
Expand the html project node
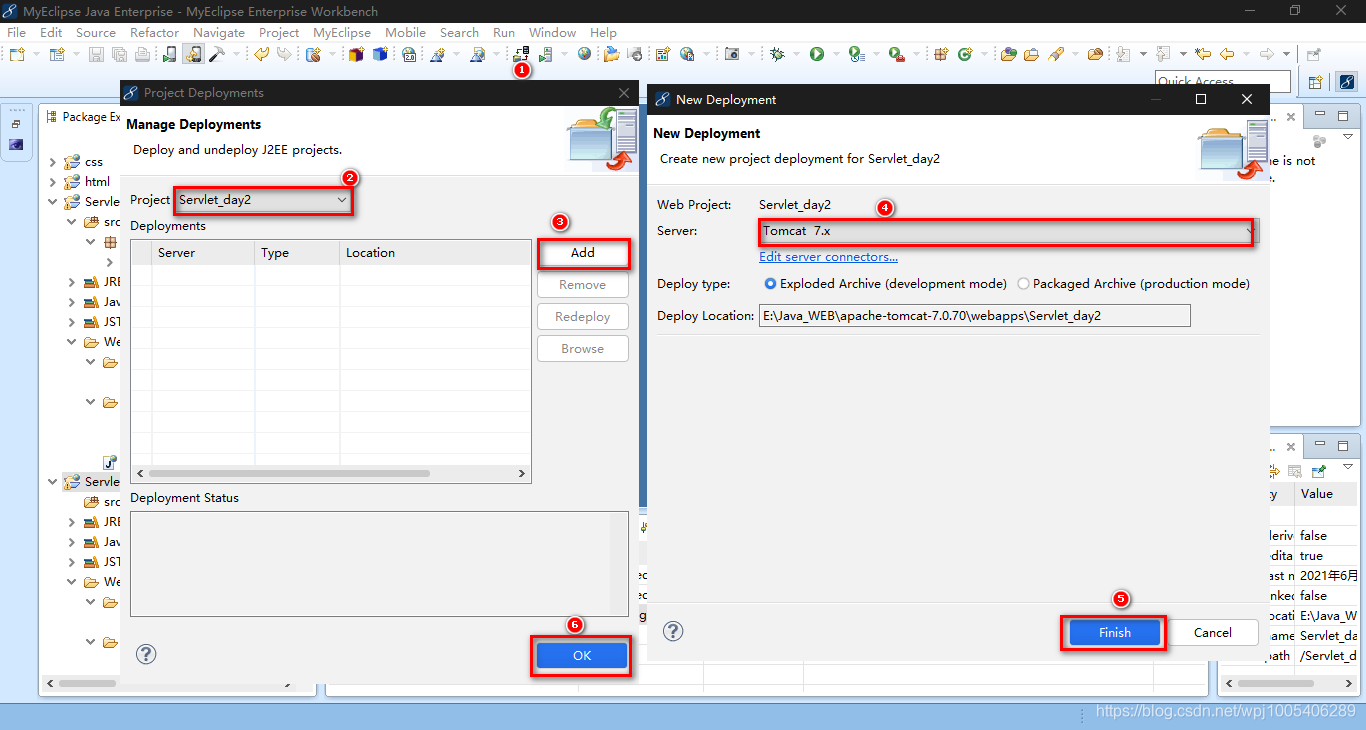pyautogui.click(x=54, y=182)
